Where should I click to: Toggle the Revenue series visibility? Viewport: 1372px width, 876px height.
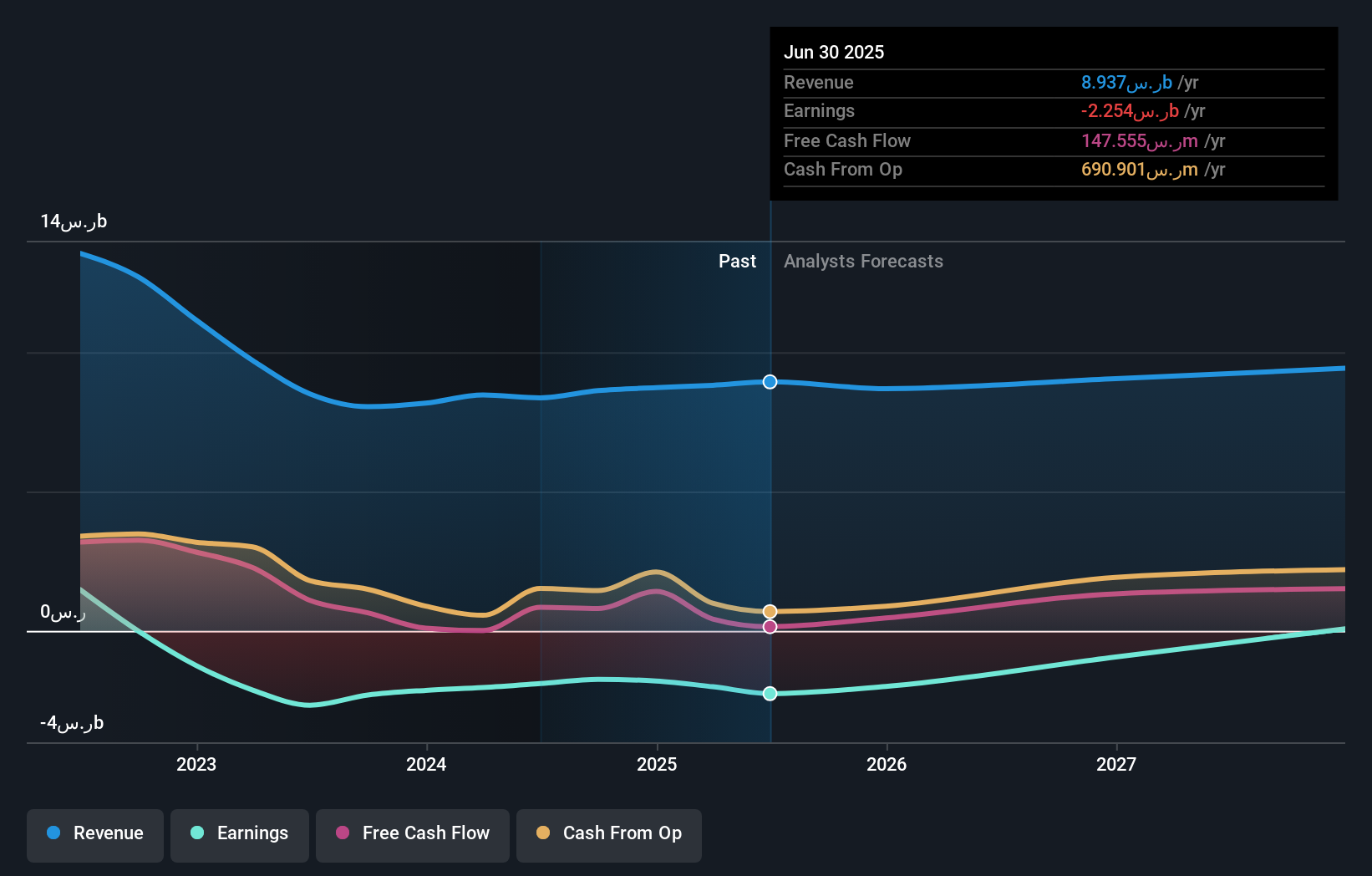point(94,833)
